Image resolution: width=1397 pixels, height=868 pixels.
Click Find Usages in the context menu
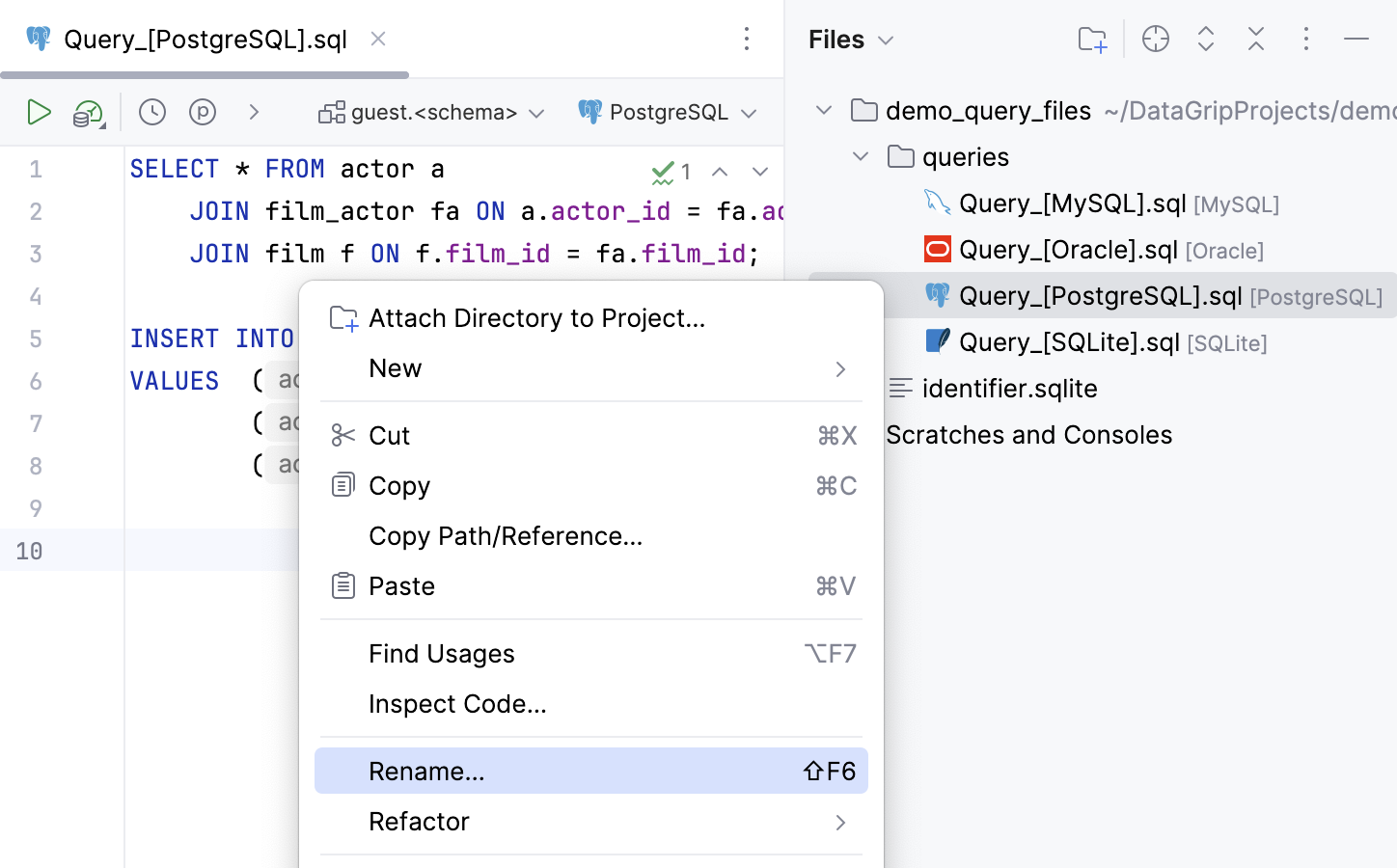[x=442, y=653]
